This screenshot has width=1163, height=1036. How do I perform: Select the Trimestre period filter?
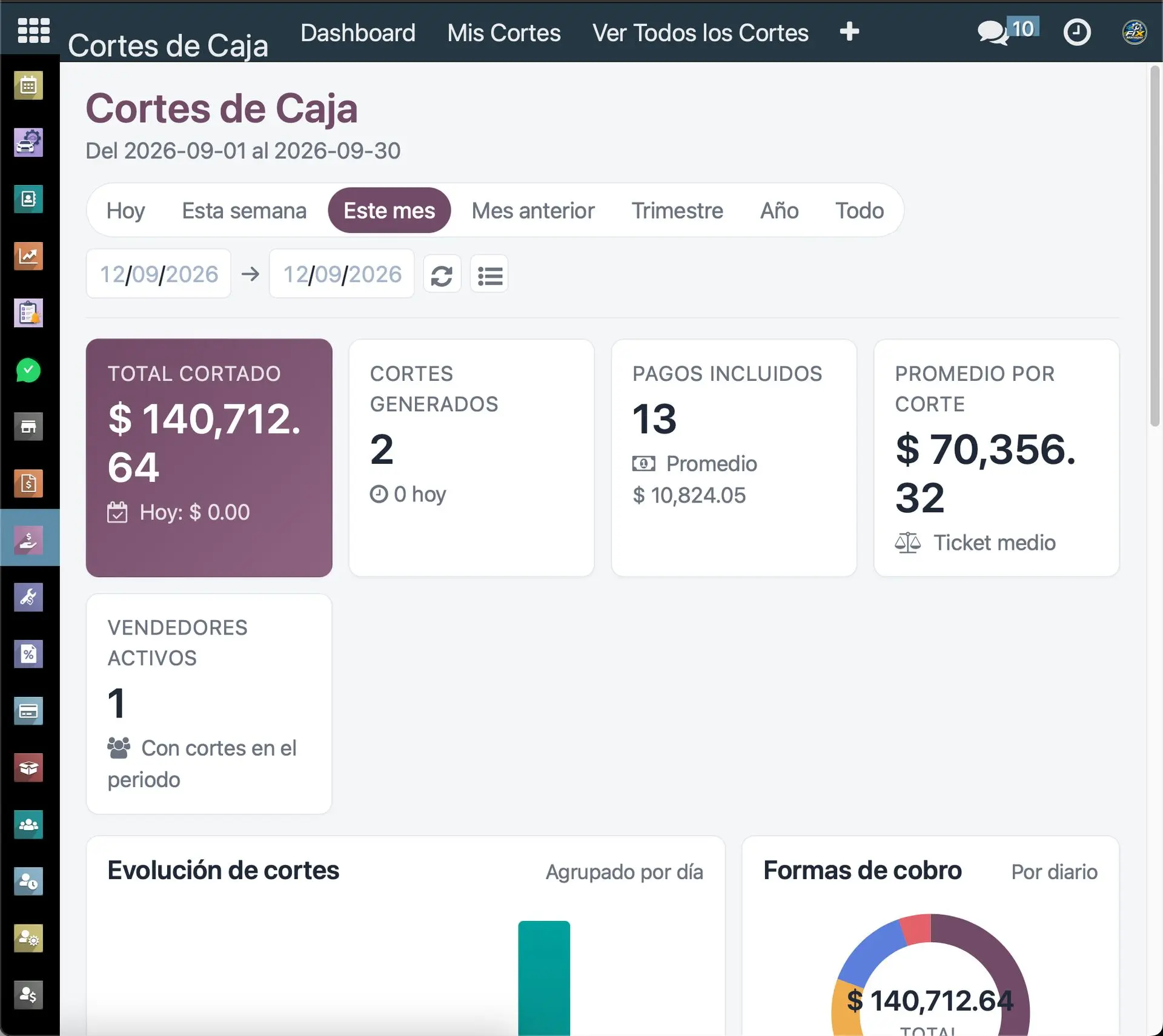click(x=677, y=211)
